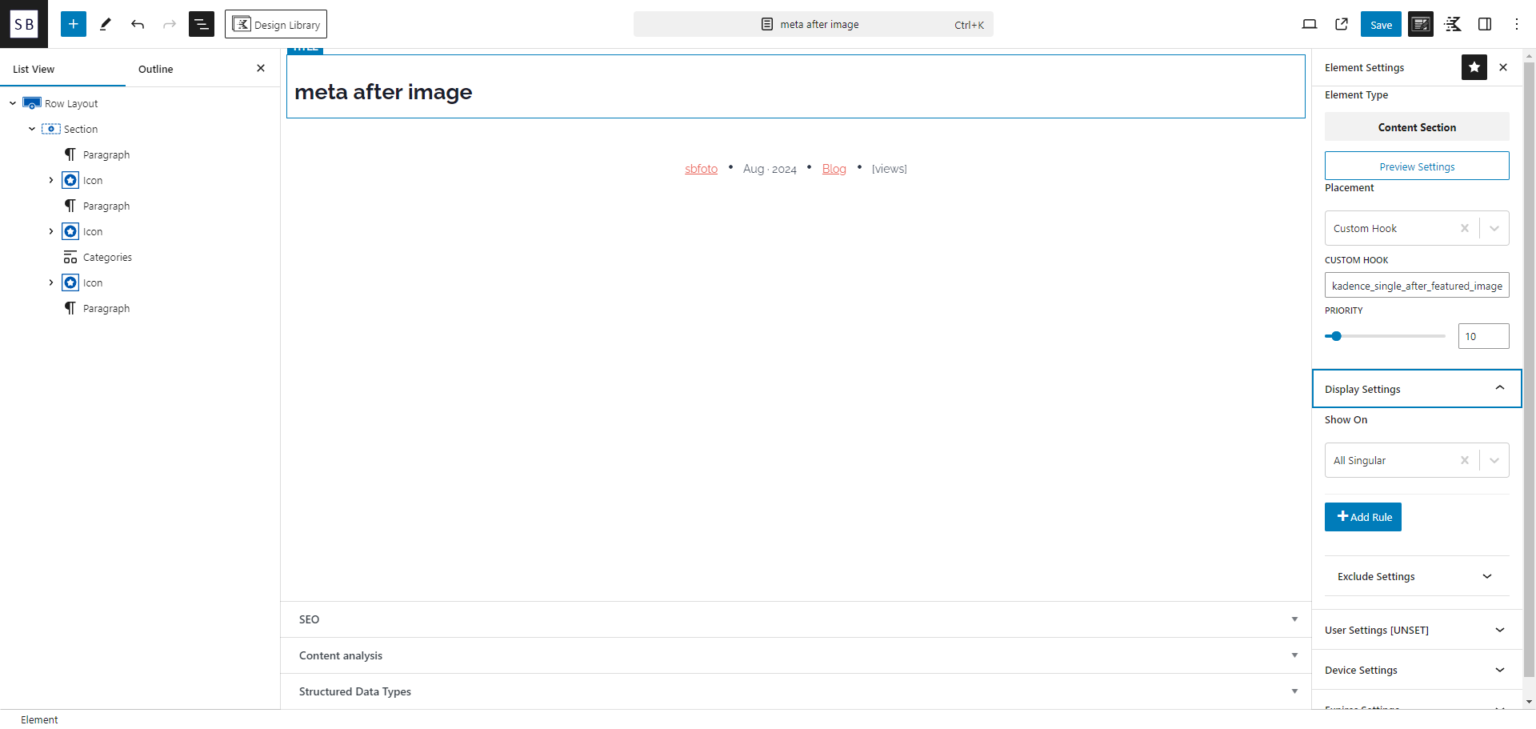Open the Show On dropdown

coord(1494,460)
